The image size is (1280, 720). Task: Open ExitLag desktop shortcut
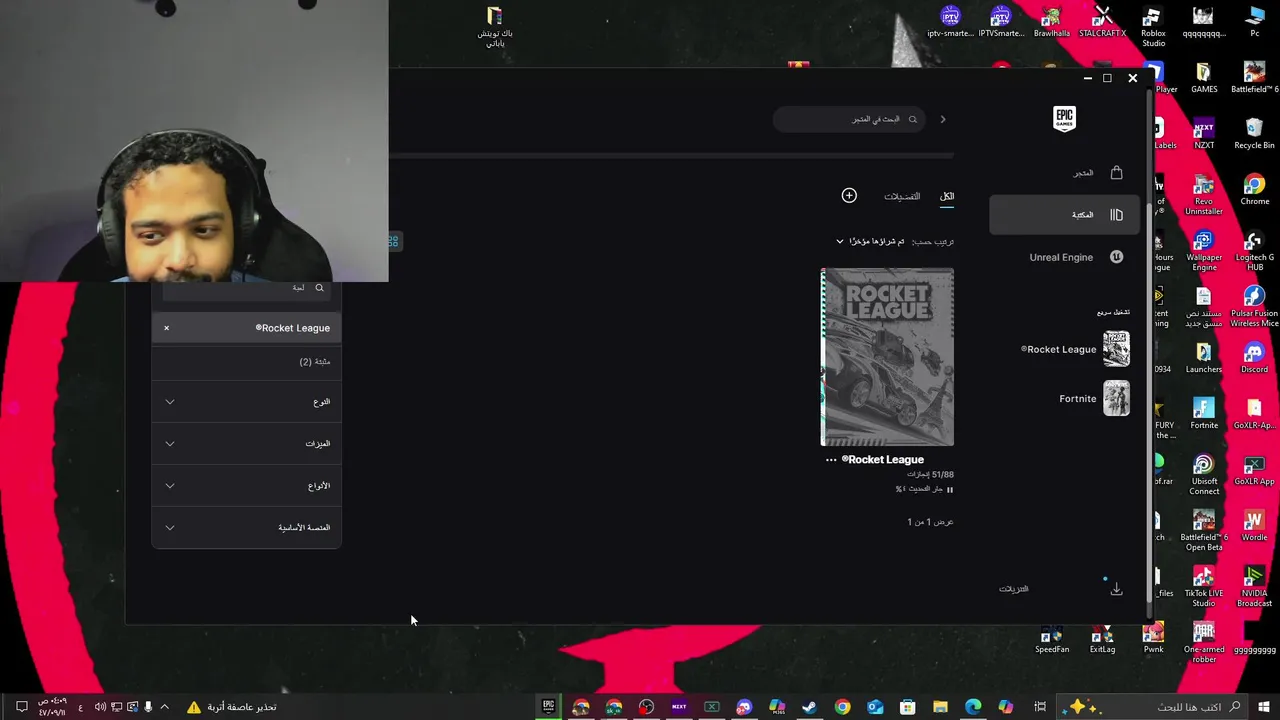[x=1102, y=639]
